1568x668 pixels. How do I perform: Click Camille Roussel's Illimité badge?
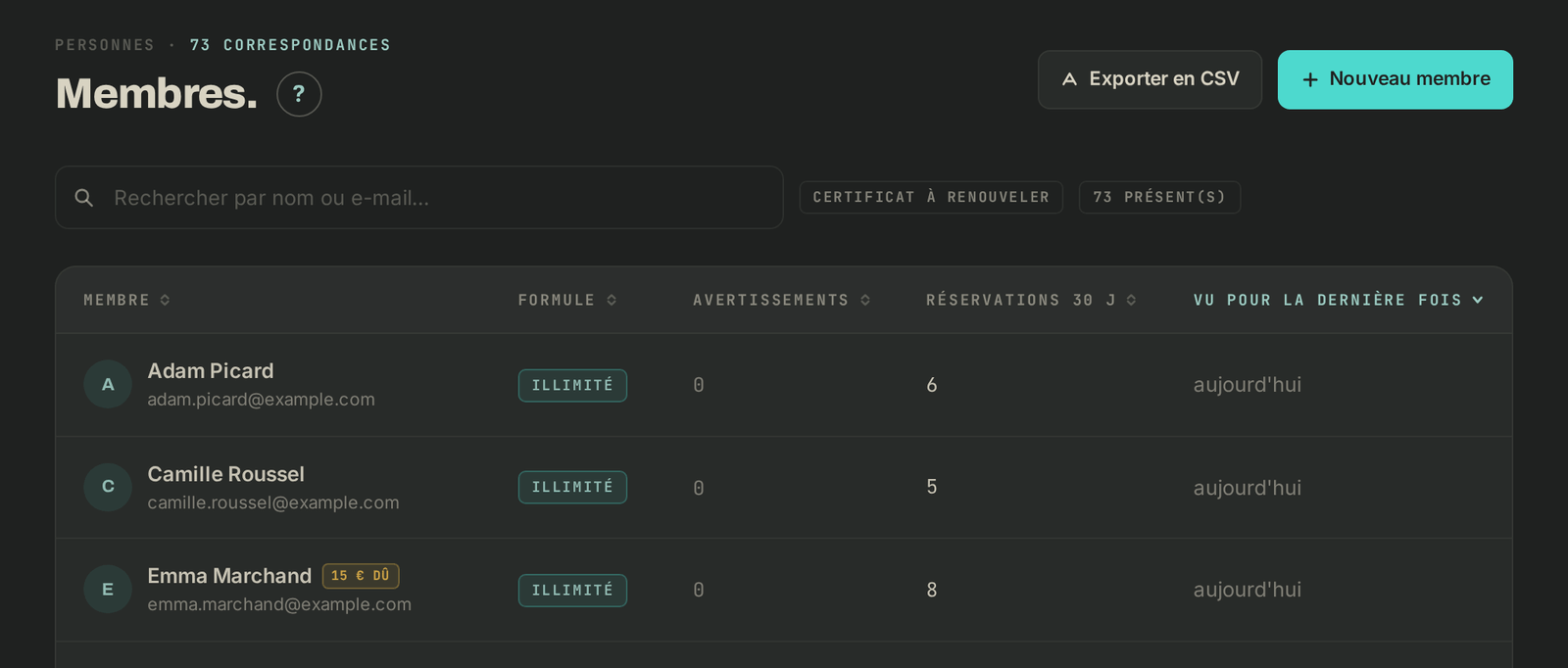click(x=572, y=487)
